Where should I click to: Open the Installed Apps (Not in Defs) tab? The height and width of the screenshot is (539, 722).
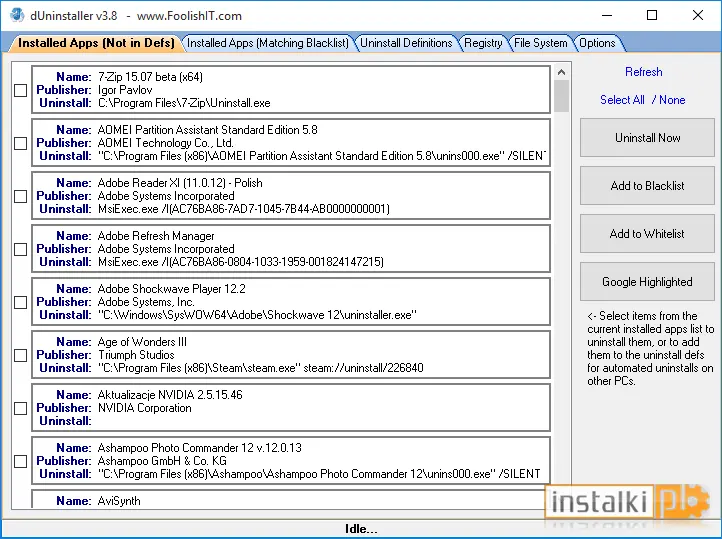tap(96, 43)
